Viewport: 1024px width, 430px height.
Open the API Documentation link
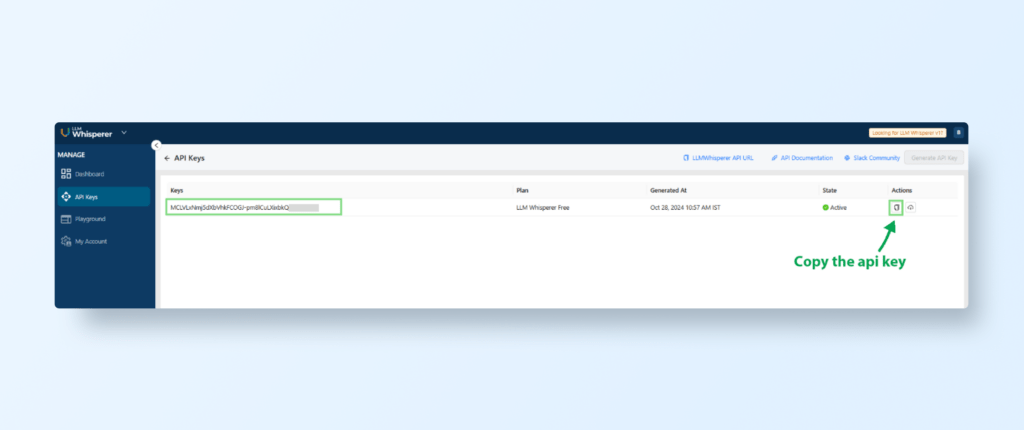802,158
